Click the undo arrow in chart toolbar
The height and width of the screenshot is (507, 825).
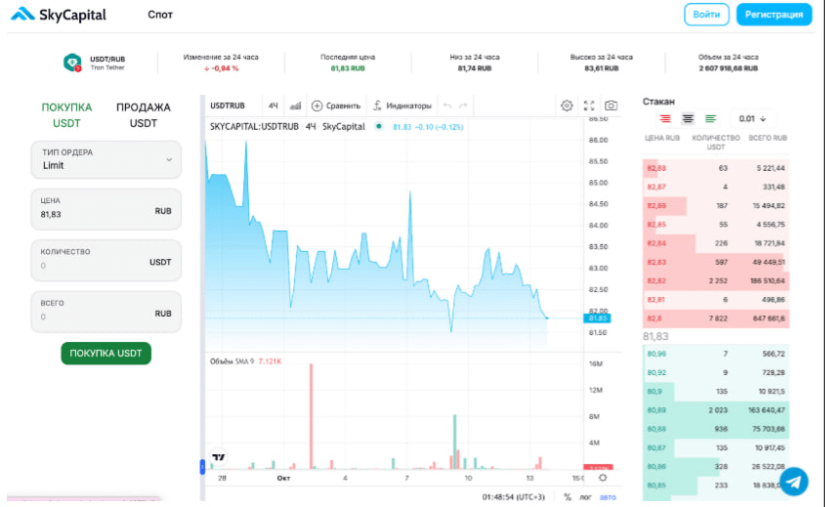447,106
